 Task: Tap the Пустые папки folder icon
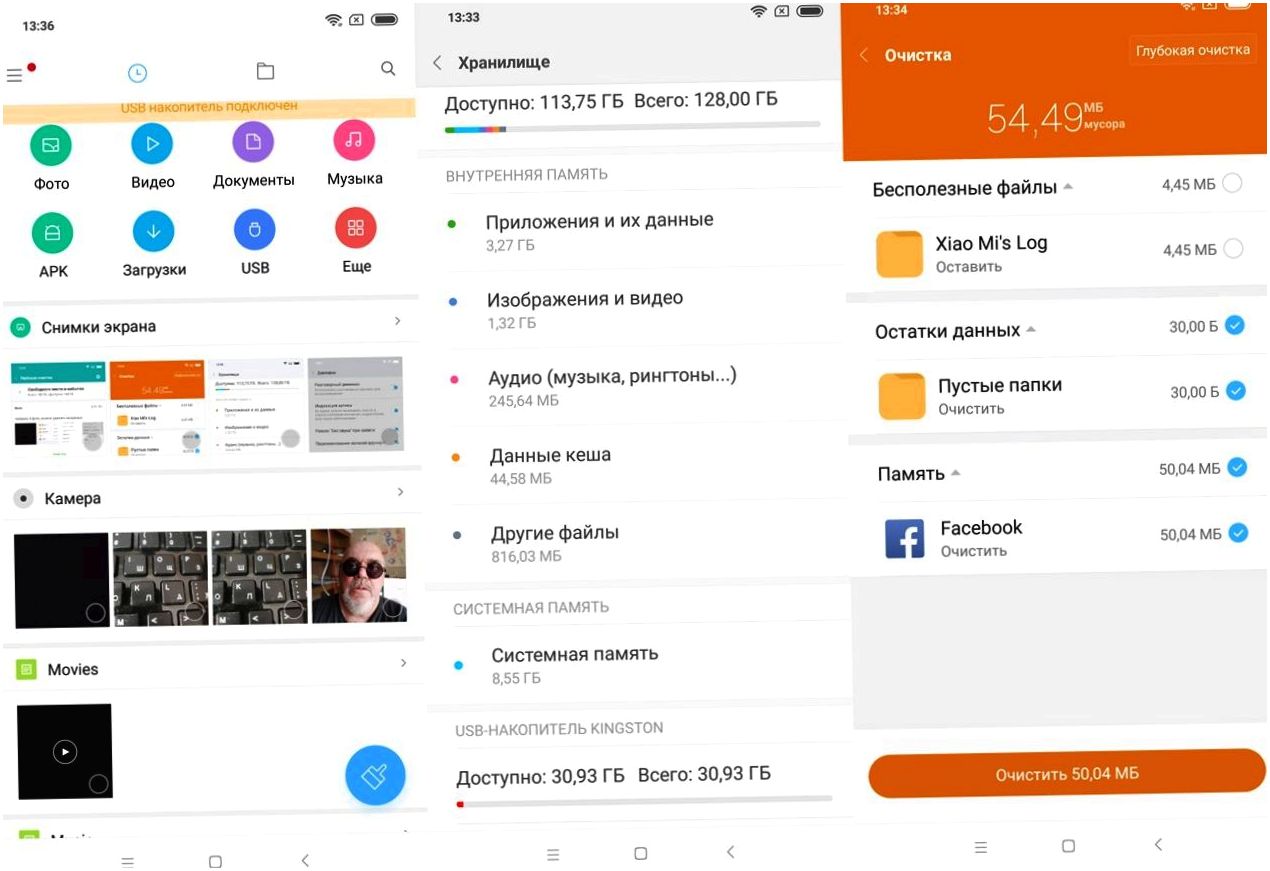pyautogui.click(x=902, y=396)
